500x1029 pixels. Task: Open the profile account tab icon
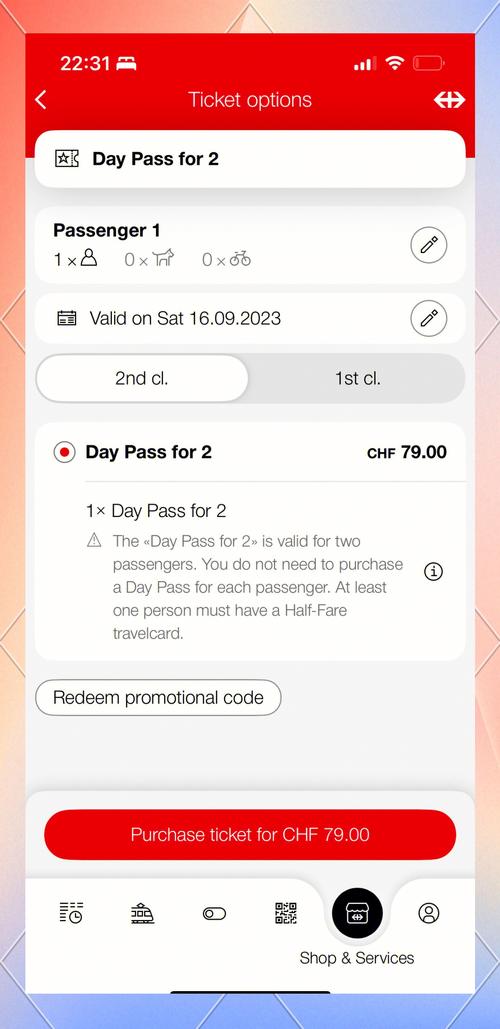pyautogui.click(x=428, y=913)
